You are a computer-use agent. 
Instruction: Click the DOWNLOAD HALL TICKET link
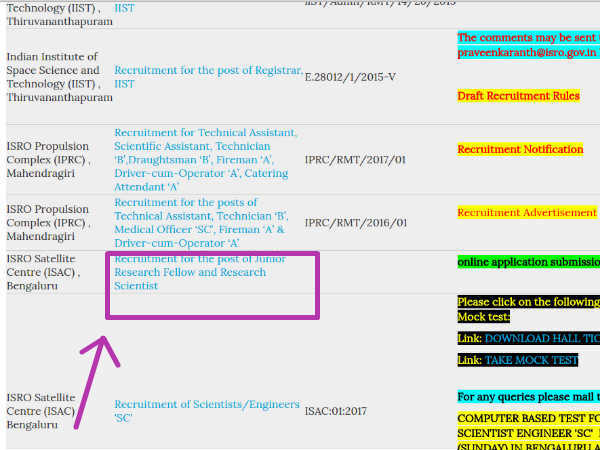coord(542,338)
